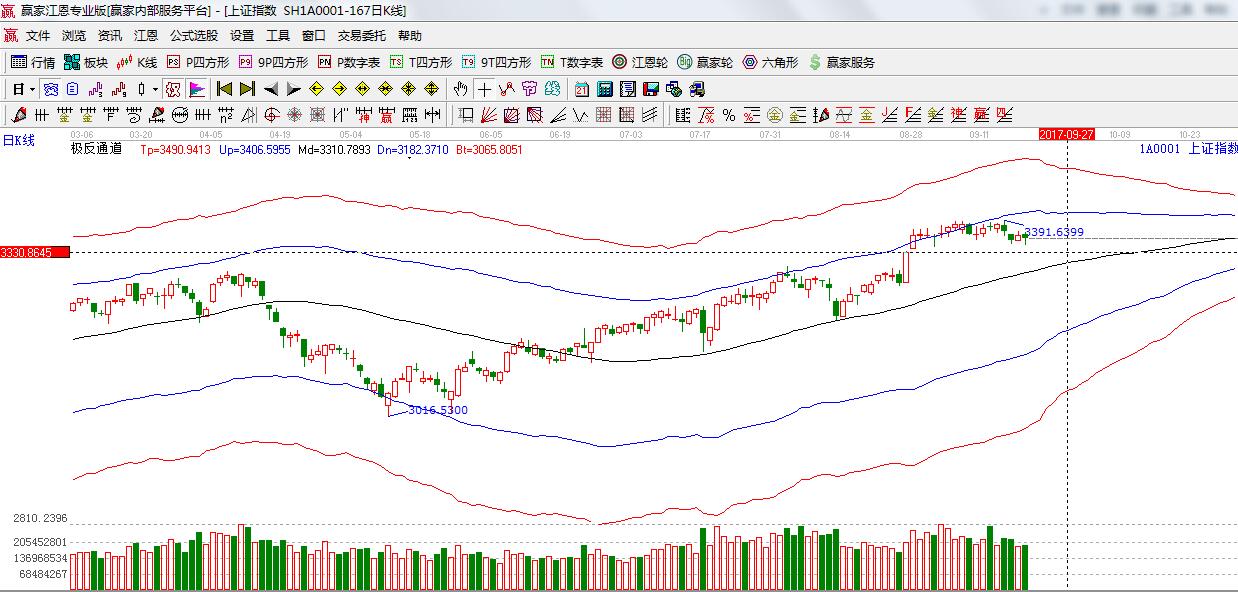Viewport: 1238px width, 592px height.
Task: Click the 六角形 hexagon icon
Action: (770, 62)
